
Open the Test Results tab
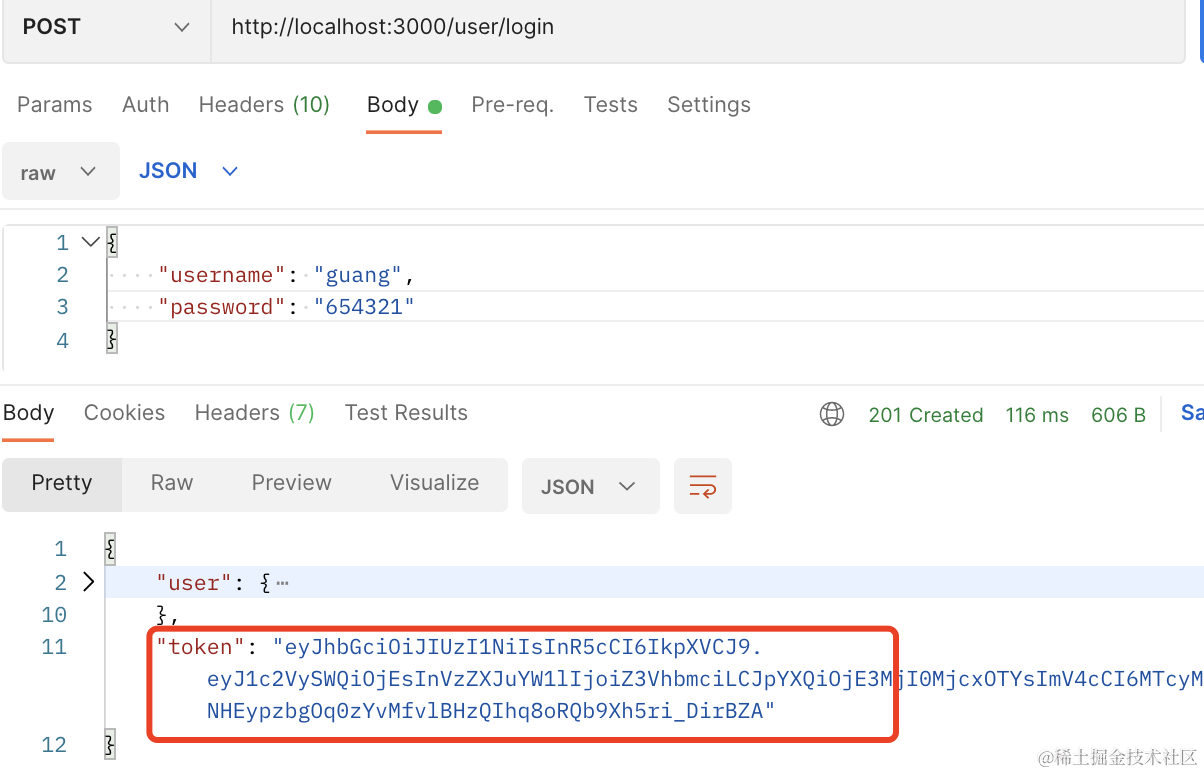(406, 413)
